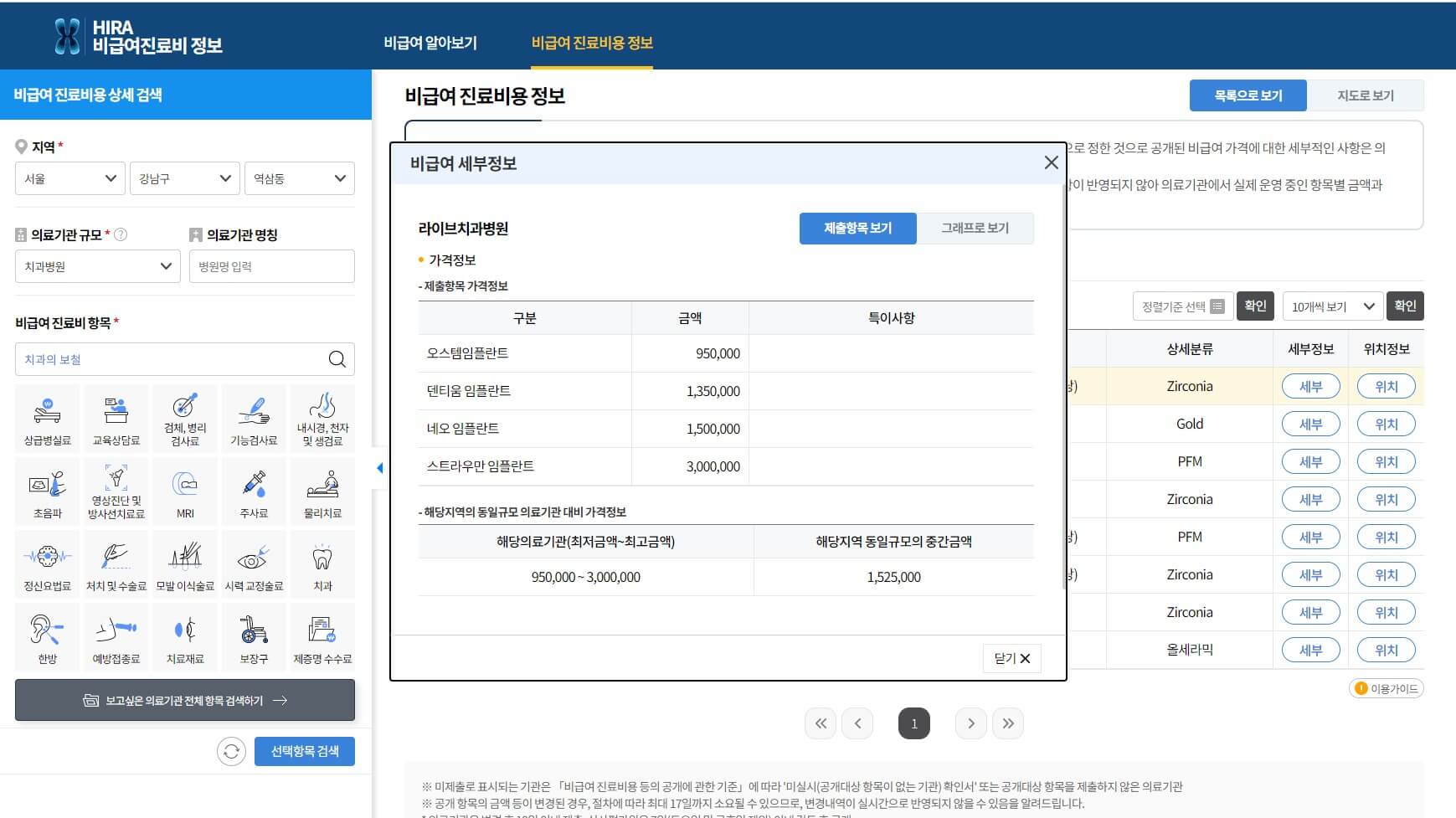Go to first page of results
1456x818 pixels.
click(x=821, y=723)
